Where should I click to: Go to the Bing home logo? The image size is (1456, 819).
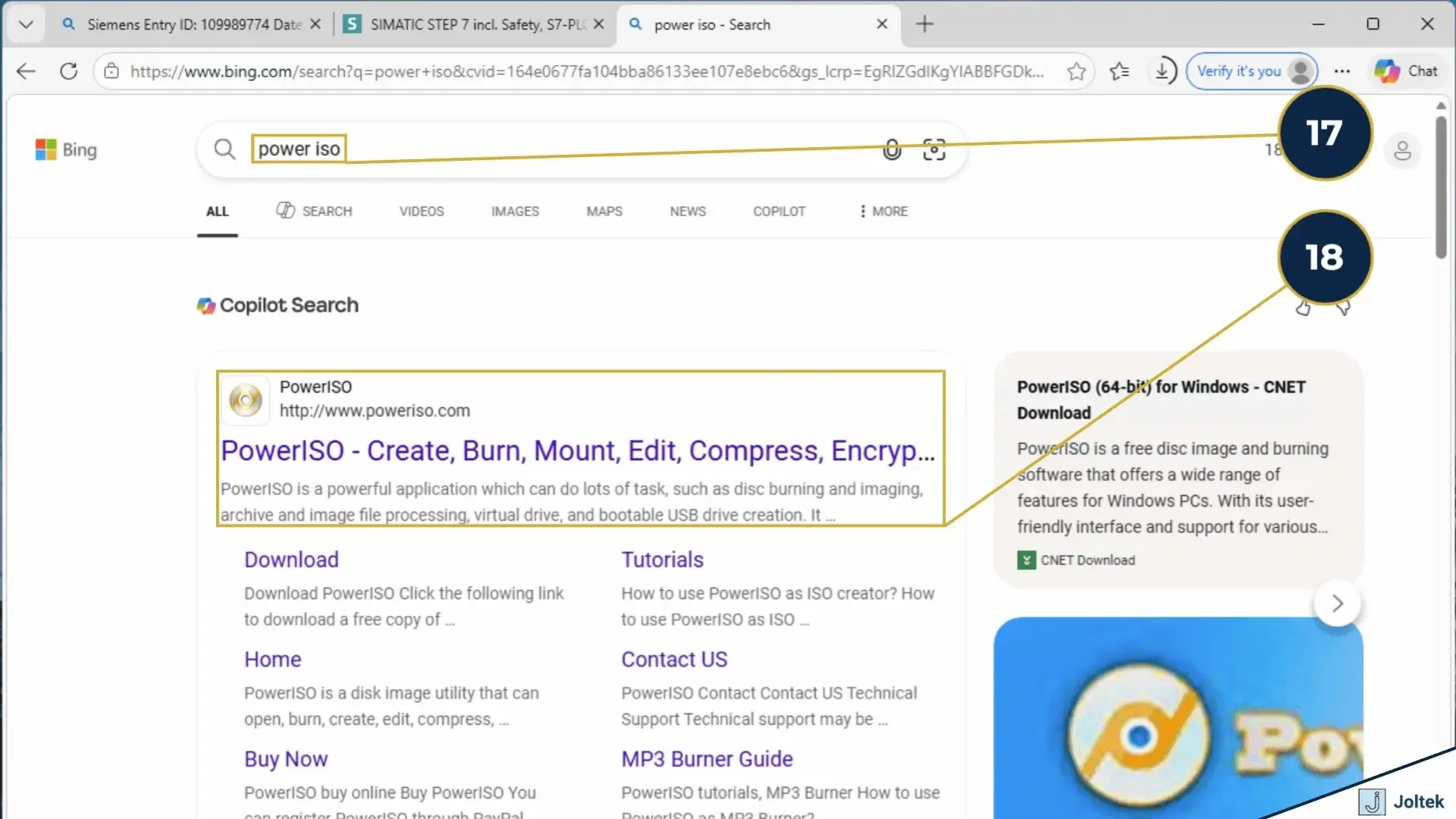66,149
